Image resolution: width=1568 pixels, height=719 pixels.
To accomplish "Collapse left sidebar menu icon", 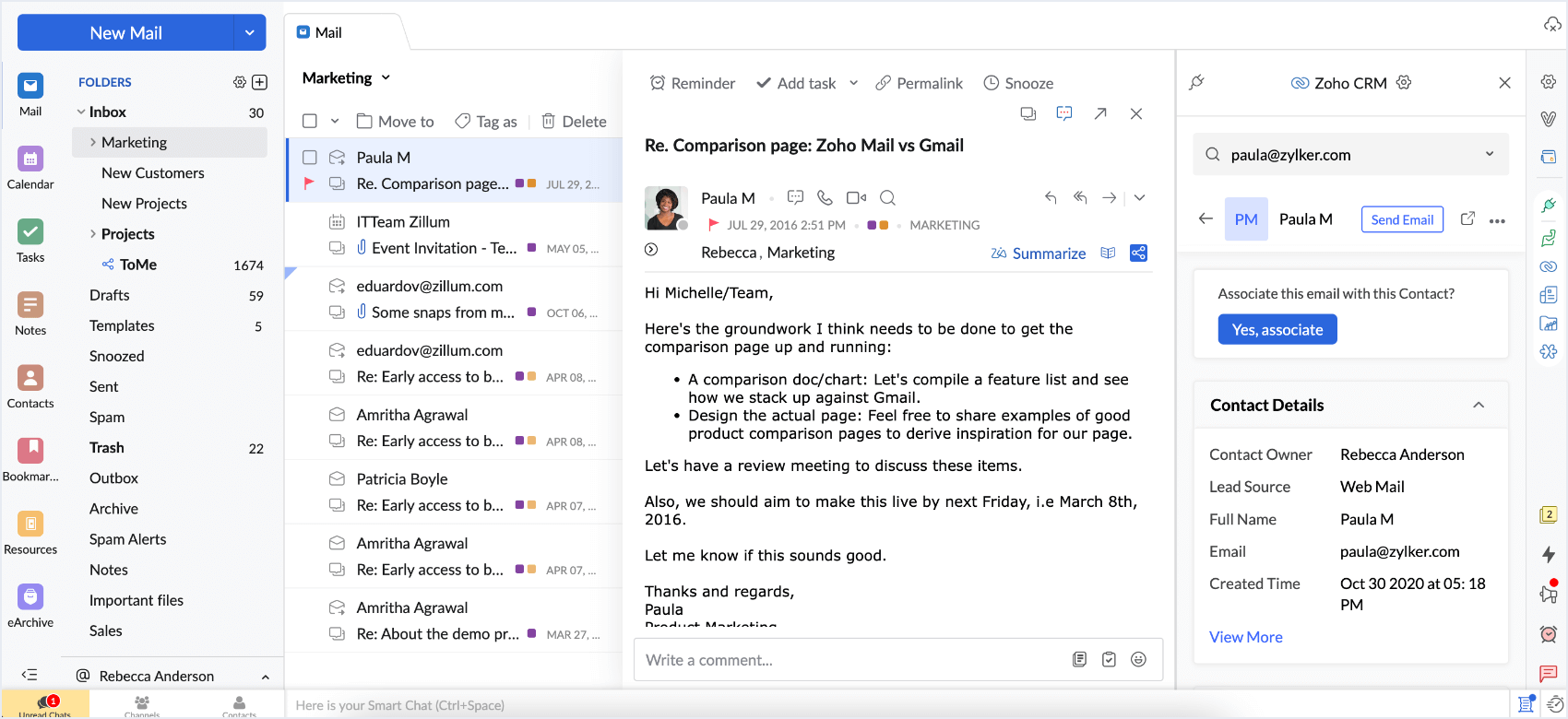I will [x=30, y=675].
